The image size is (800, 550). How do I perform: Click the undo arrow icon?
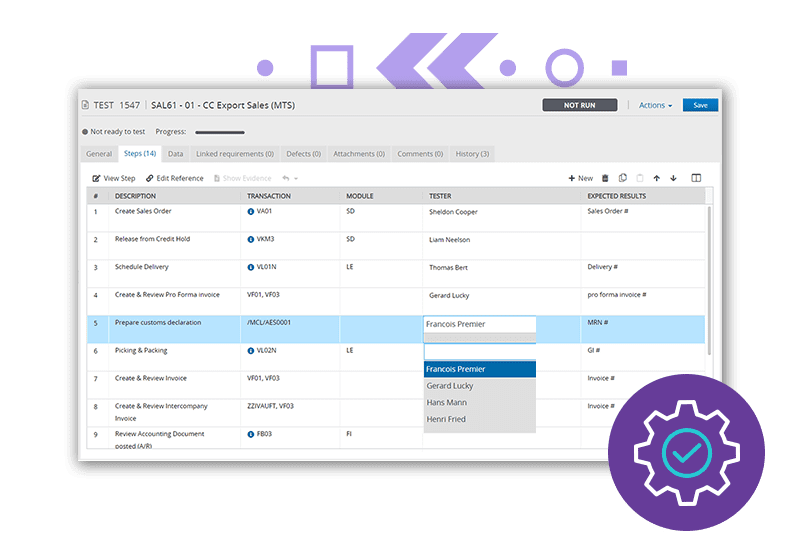(x=286, y=178)
